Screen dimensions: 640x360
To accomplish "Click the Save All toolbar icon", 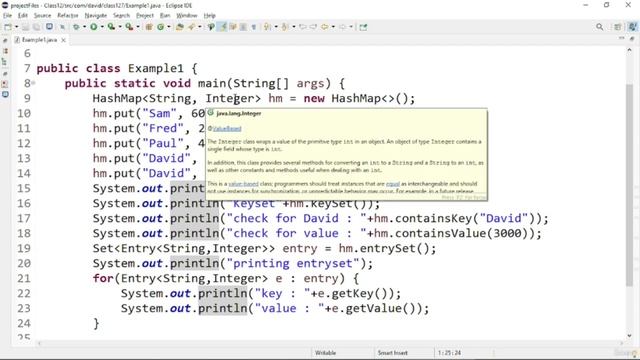I will tap(36, 27).
